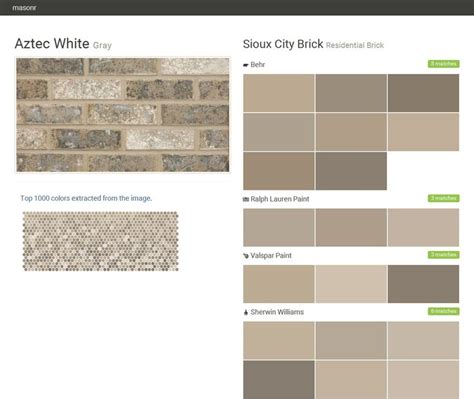
Task: Select Behr third row first brown swatch
Action: tap(279, 171)
